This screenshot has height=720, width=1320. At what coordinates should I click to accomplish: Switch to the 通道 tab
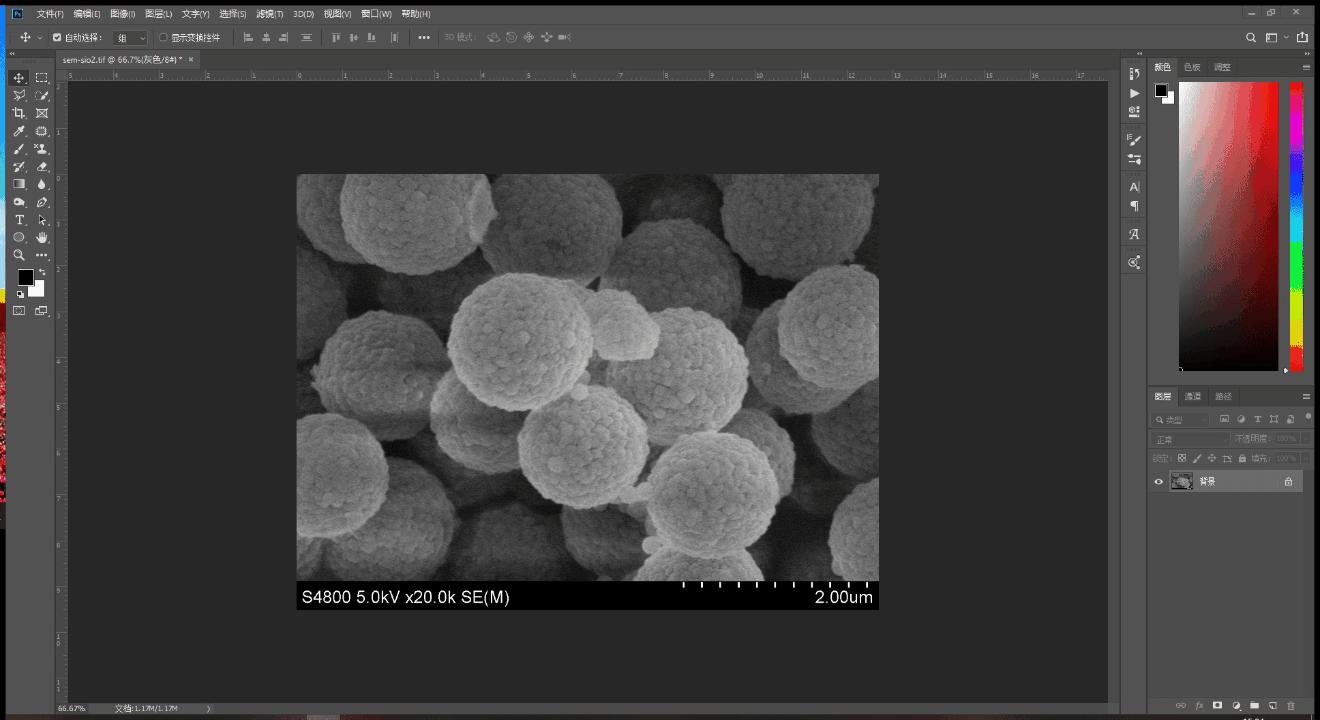(1193, 396)
